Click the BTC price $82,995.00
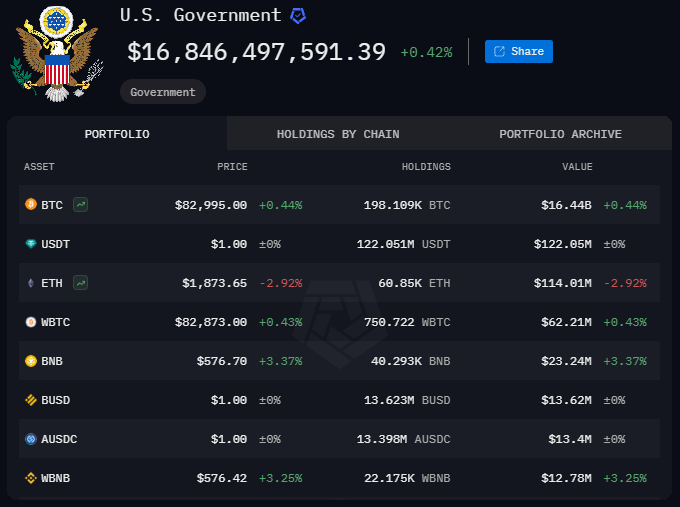Screen dimensions: 680x507 (x=211, y=205)
